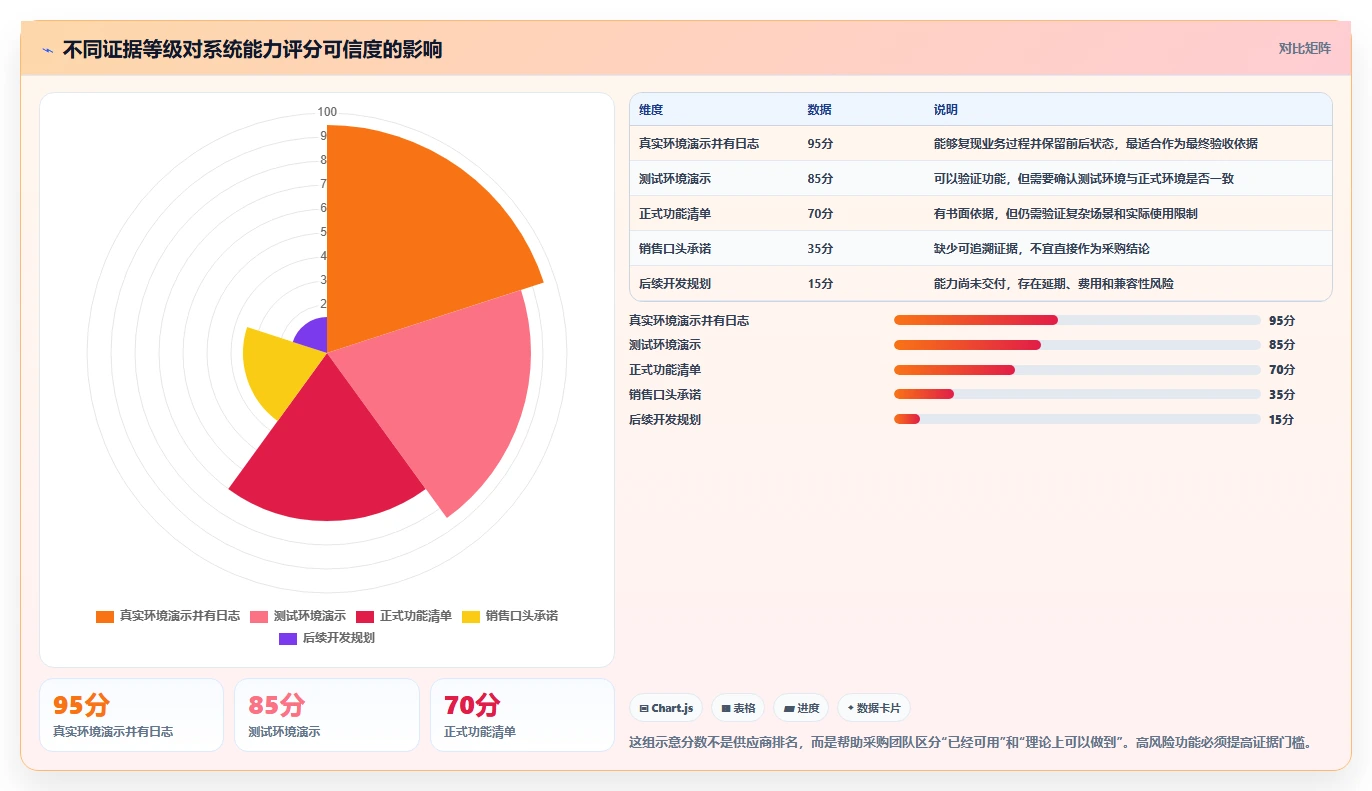Click the 进度 chip
Viewport: 1372px width, 791px height.
[801, 708]
